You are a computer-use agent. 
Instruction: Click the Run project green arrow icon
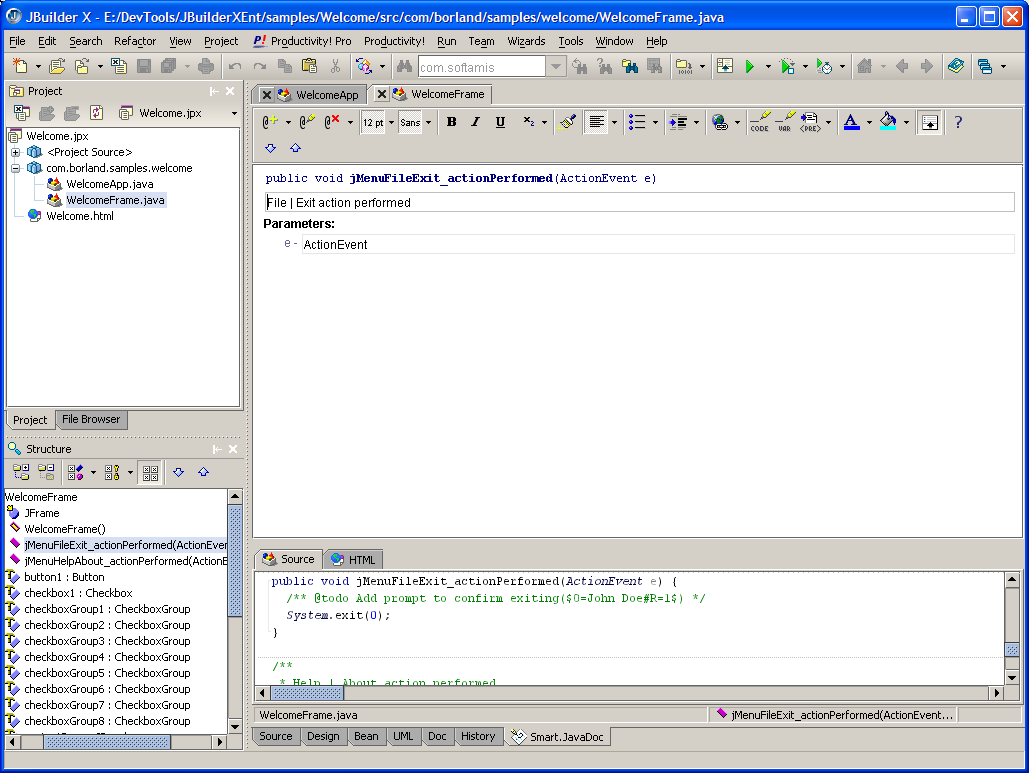click(x=749, y=67)
